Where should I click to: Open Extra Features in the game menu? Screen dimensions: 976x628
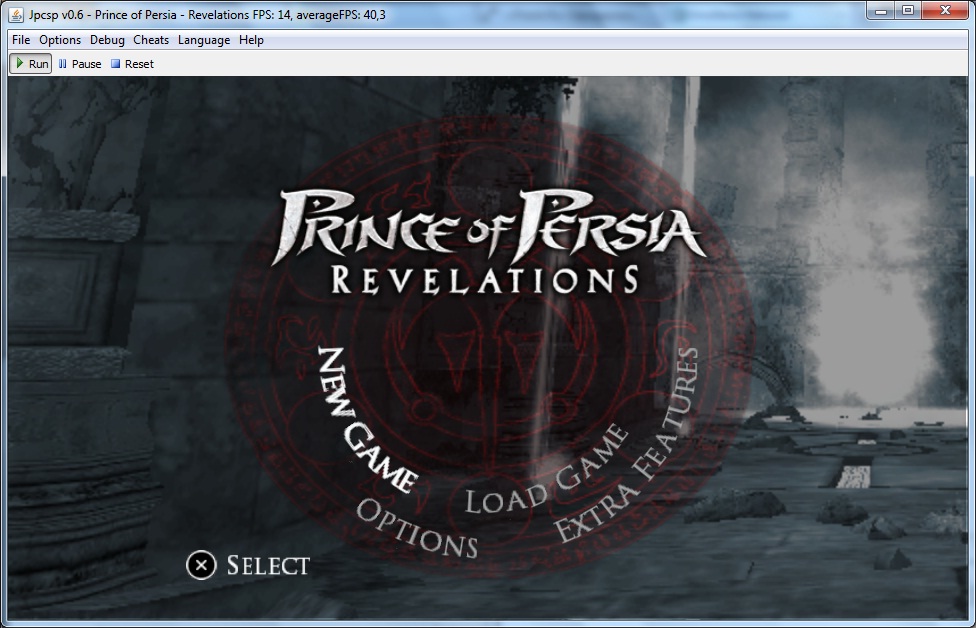tap(627, 445)
